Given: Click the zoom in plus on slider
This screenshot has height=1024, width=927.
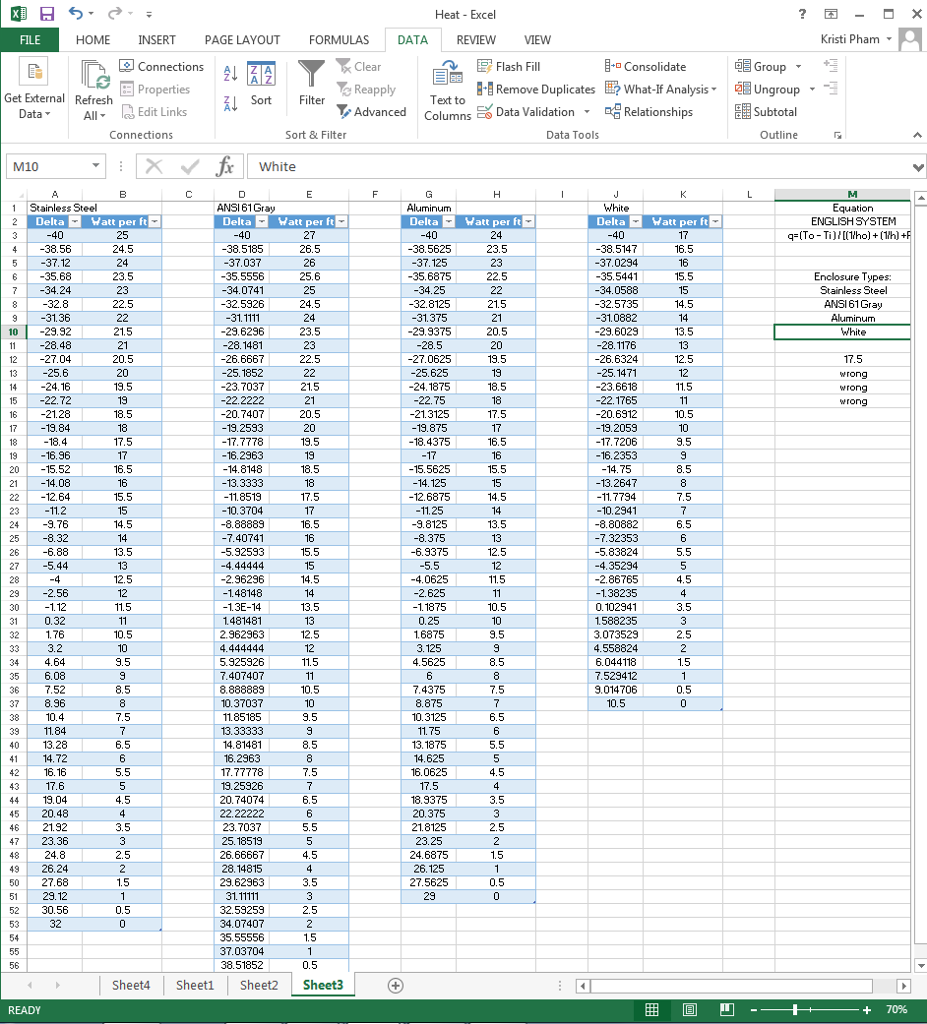Looking at the screenshot, I should click(868, 1009).
